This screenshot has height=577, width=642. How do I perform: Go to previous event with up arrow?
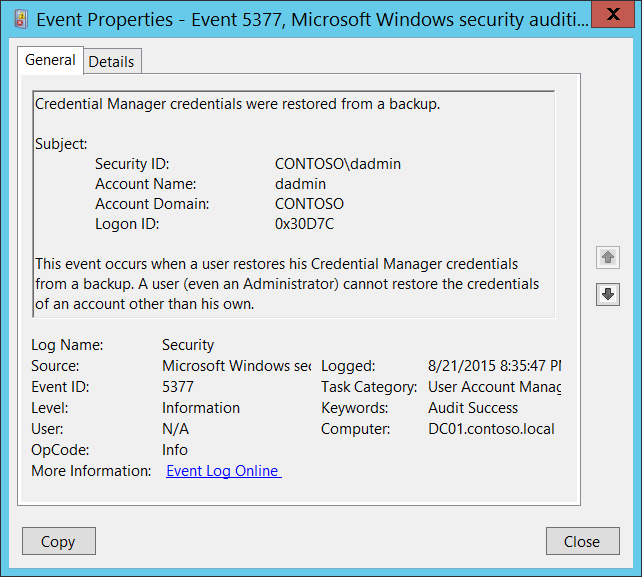pos(607,257)
